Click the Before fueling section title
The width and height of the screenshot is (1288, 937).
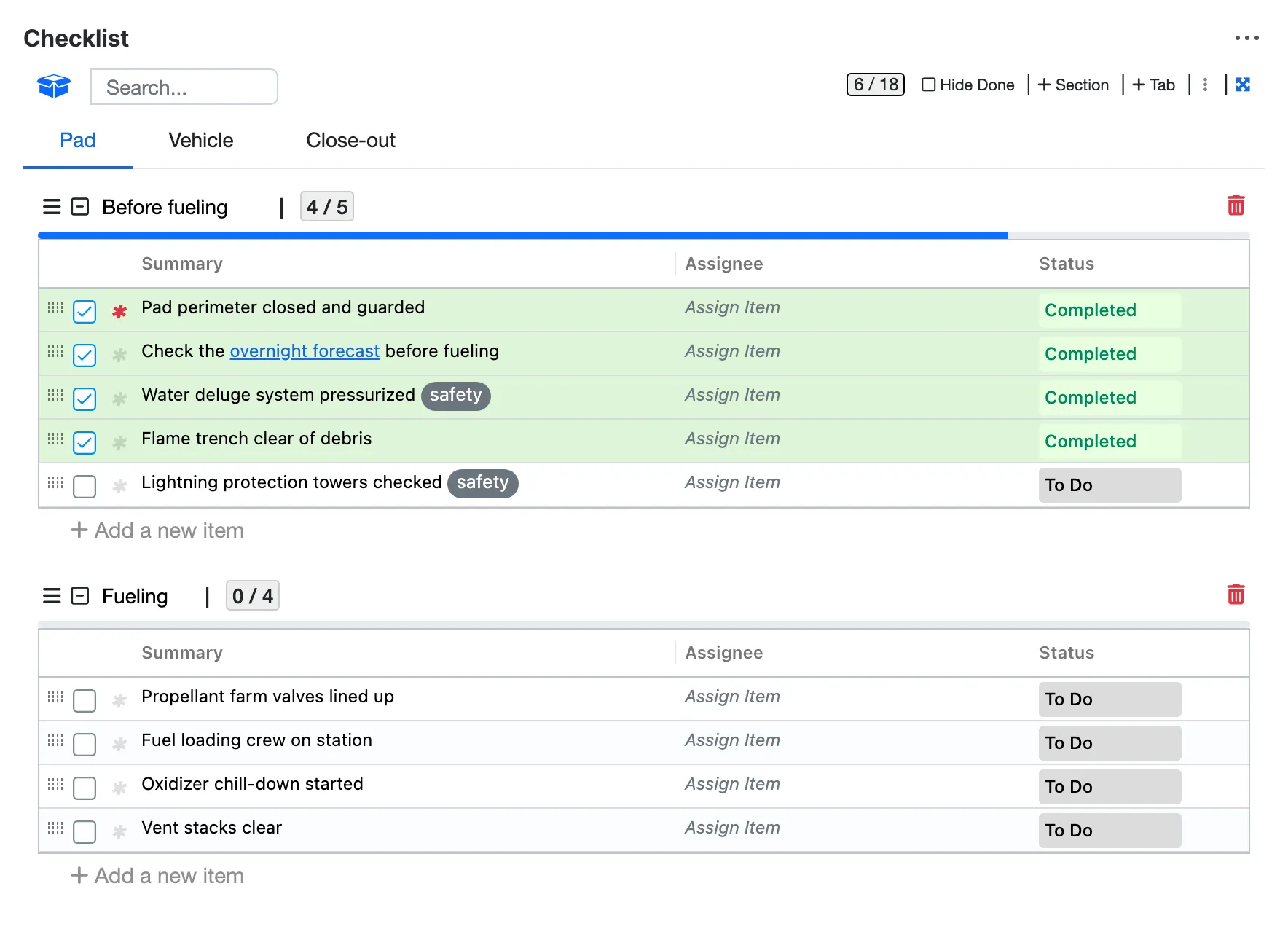(165, 208)
